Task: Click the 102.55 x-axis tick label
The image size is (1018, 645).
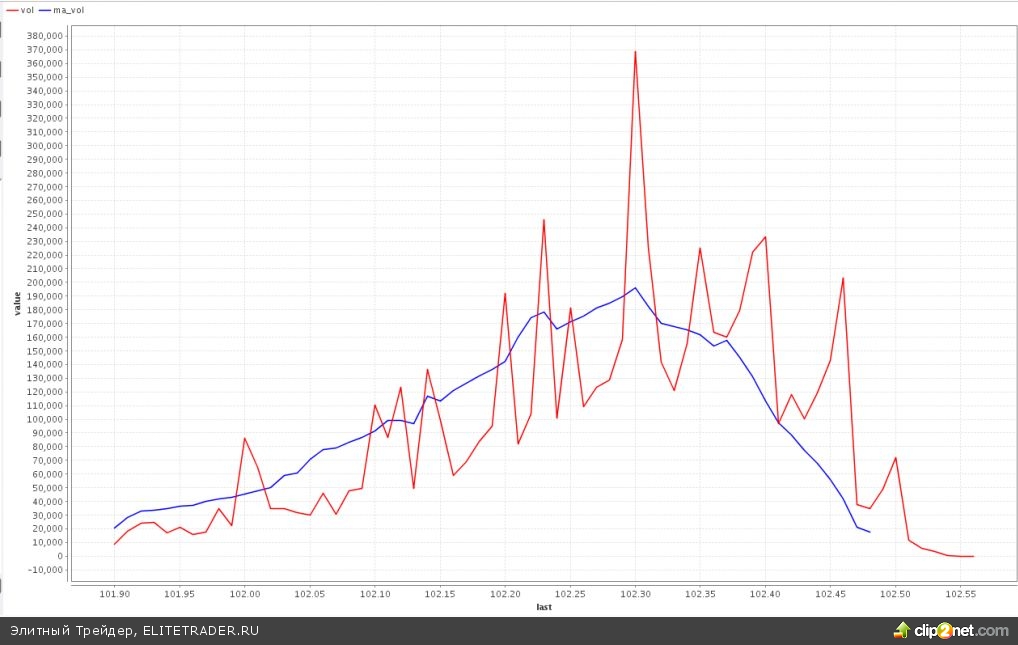Action: (x=960, y=592)
